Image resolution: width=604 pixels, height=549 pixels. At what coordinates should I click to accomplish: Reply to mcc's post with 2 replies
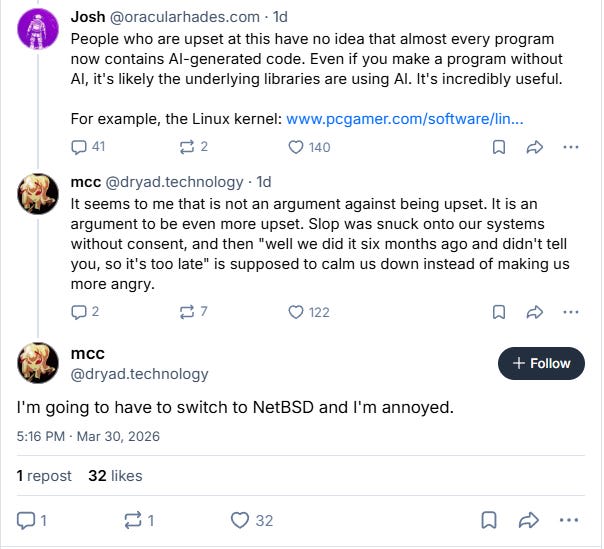(81, 312)
